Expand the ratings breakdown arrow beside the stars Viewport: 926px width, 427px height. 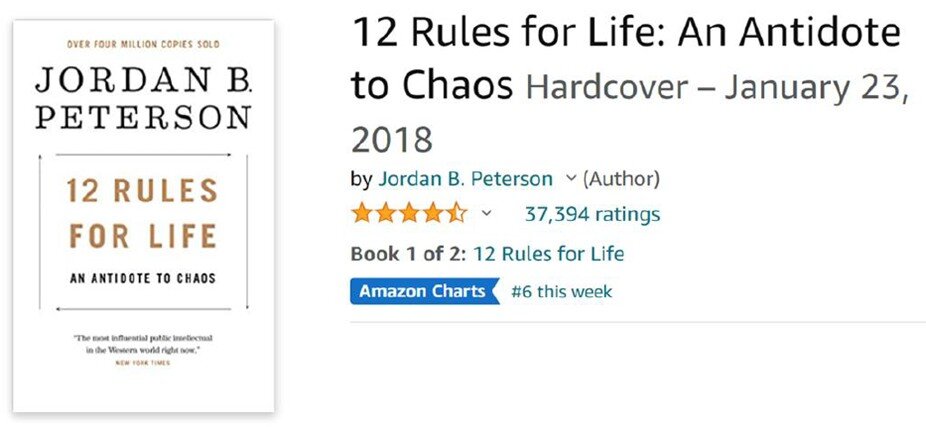tap(486, 213)
